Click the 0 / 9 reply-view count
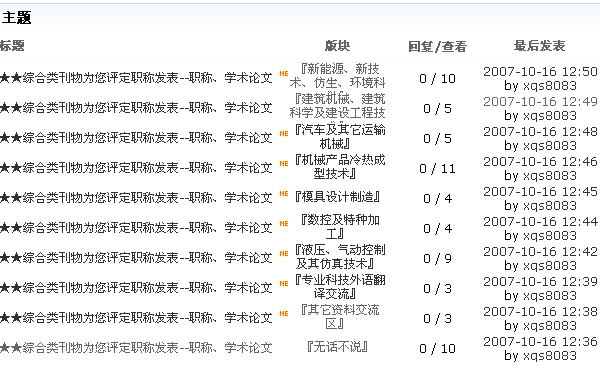Viewport: 600px width, 386px height. point(437,259)
